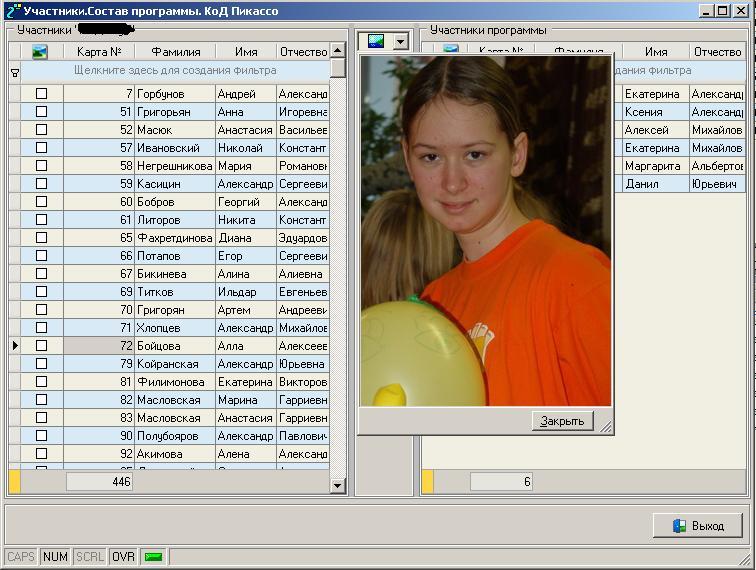This screenshot has height=570, width=756.
Task: Click the record count 6 footer in right grid
Action: click(x=501, y=481)
